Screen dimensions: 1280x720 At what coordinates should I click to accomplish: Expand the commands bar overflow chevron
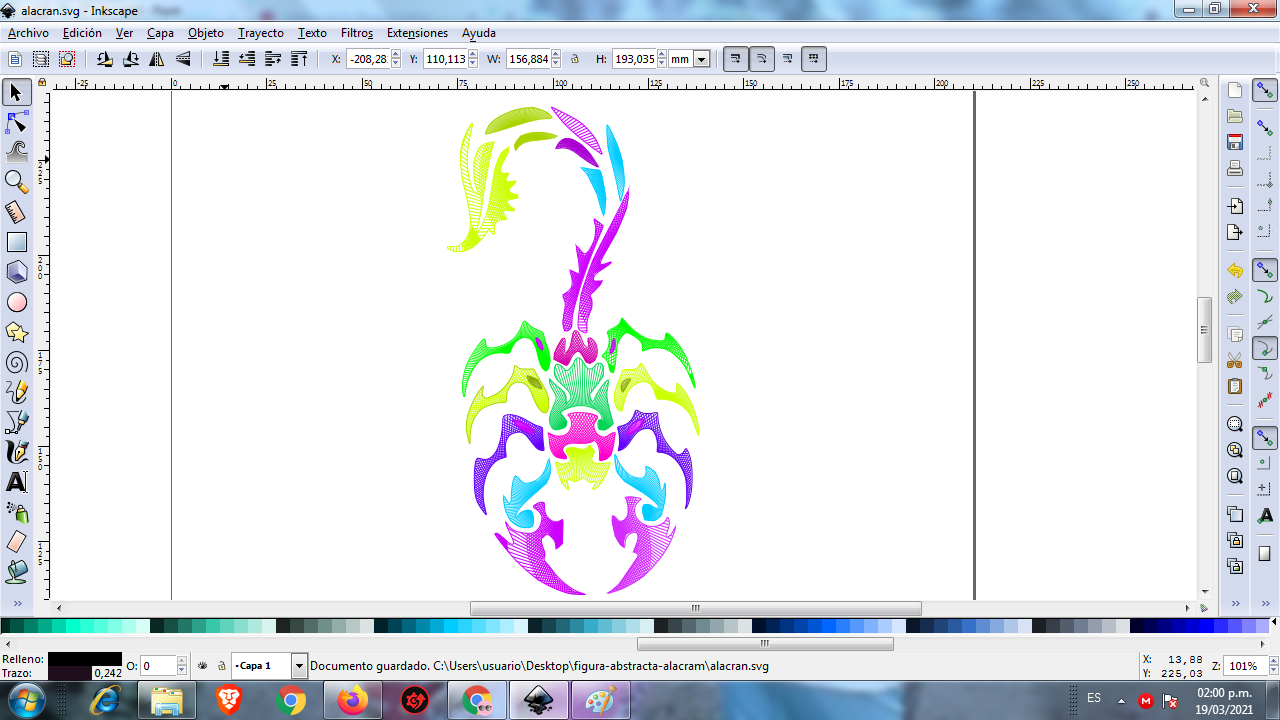point(1235,604)
